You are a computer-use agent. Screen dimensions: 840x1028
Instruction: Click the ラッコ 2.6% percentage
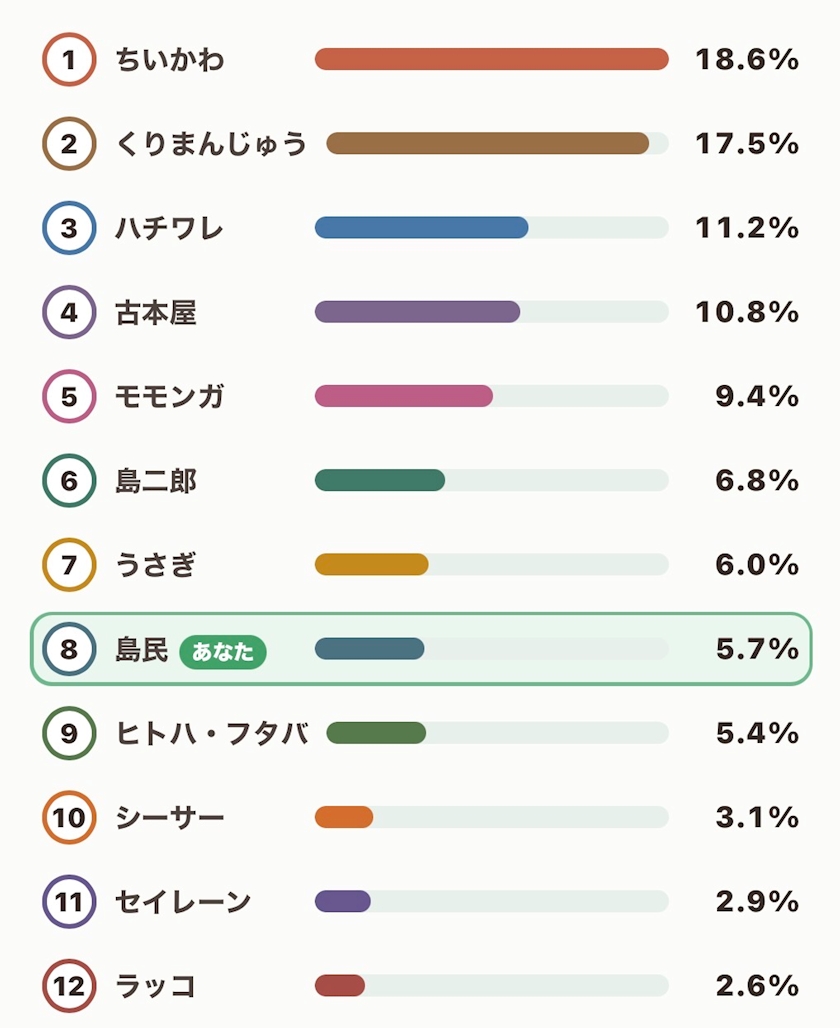757,985
